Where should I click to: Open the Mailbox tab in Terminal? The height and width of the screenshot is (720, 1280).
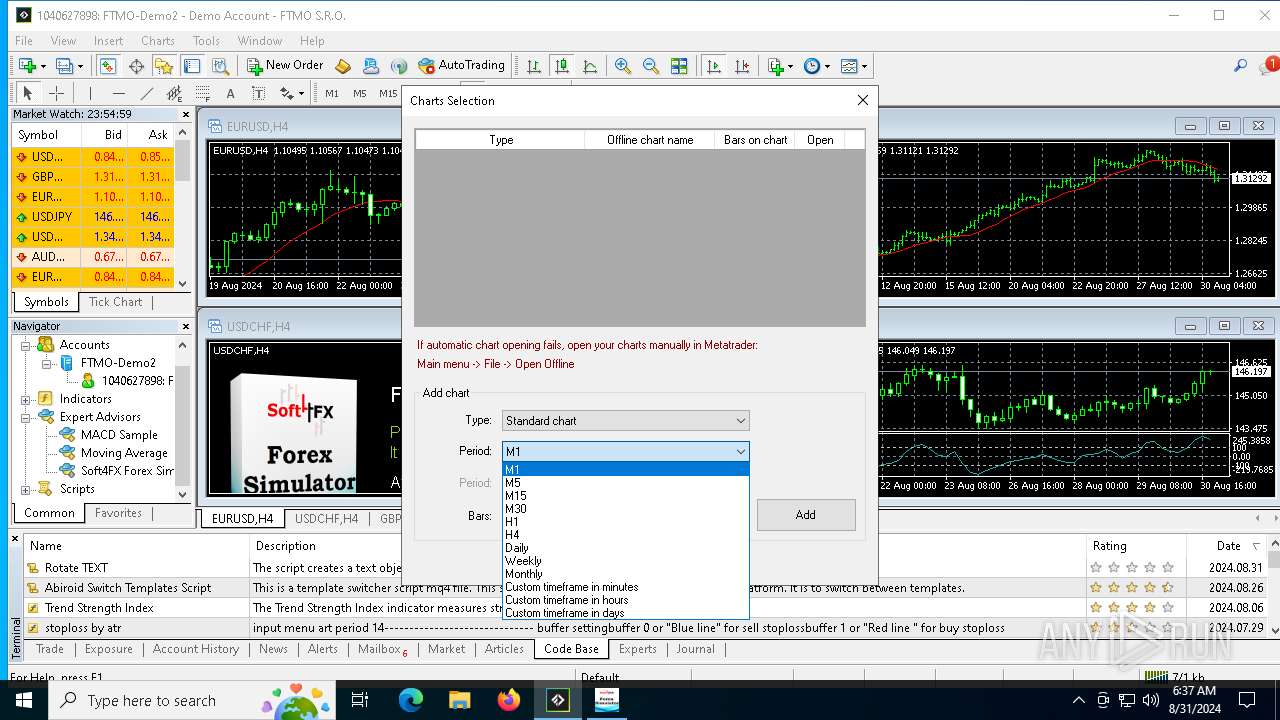(x=382, y=649)
